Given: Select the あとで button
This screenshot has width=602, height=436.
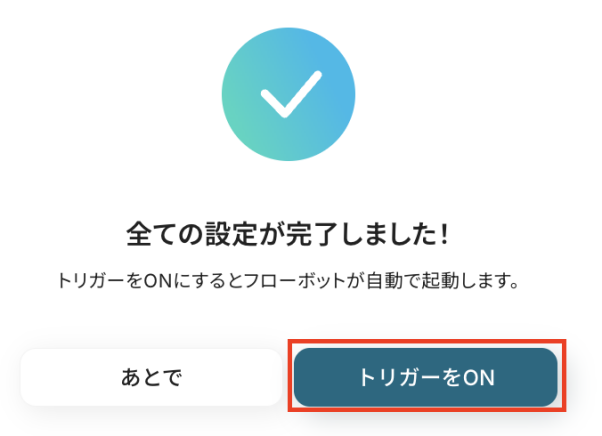Looking at the screenshot, I should (x=151, y=377).
